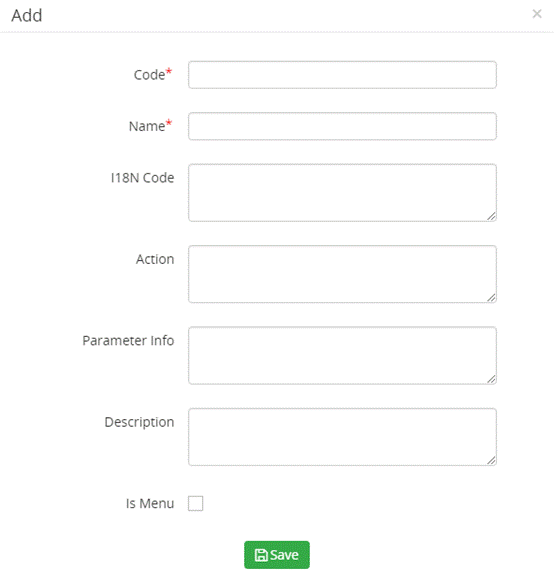The width and height of the screenshot is (554, 584).
Task: Click the Description label text
Action: [x=139, y=422]
